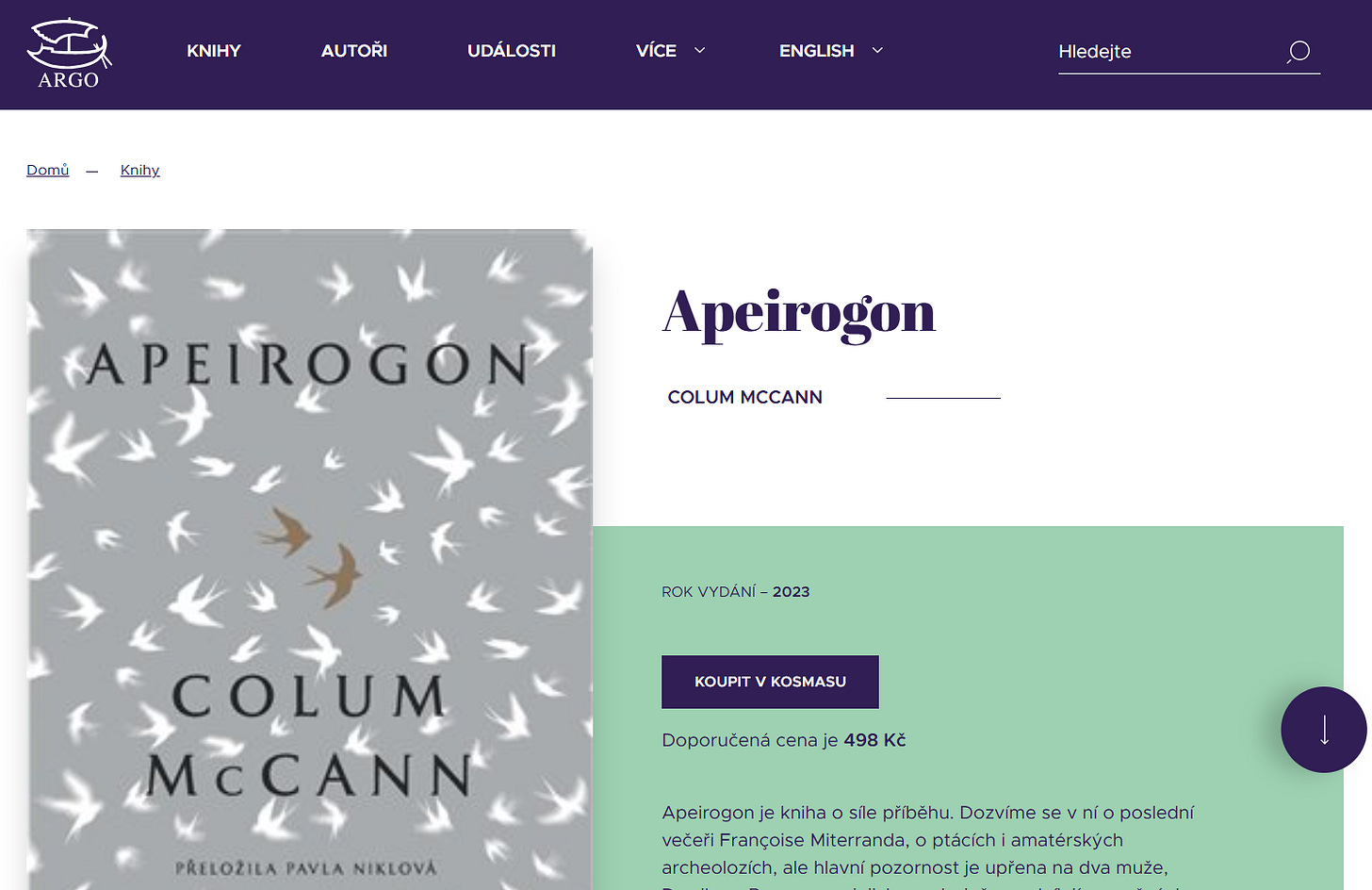This screenshot has height=890, width=1372.
Task: Switch language via ENGLISH label
Action: [816, 51]
